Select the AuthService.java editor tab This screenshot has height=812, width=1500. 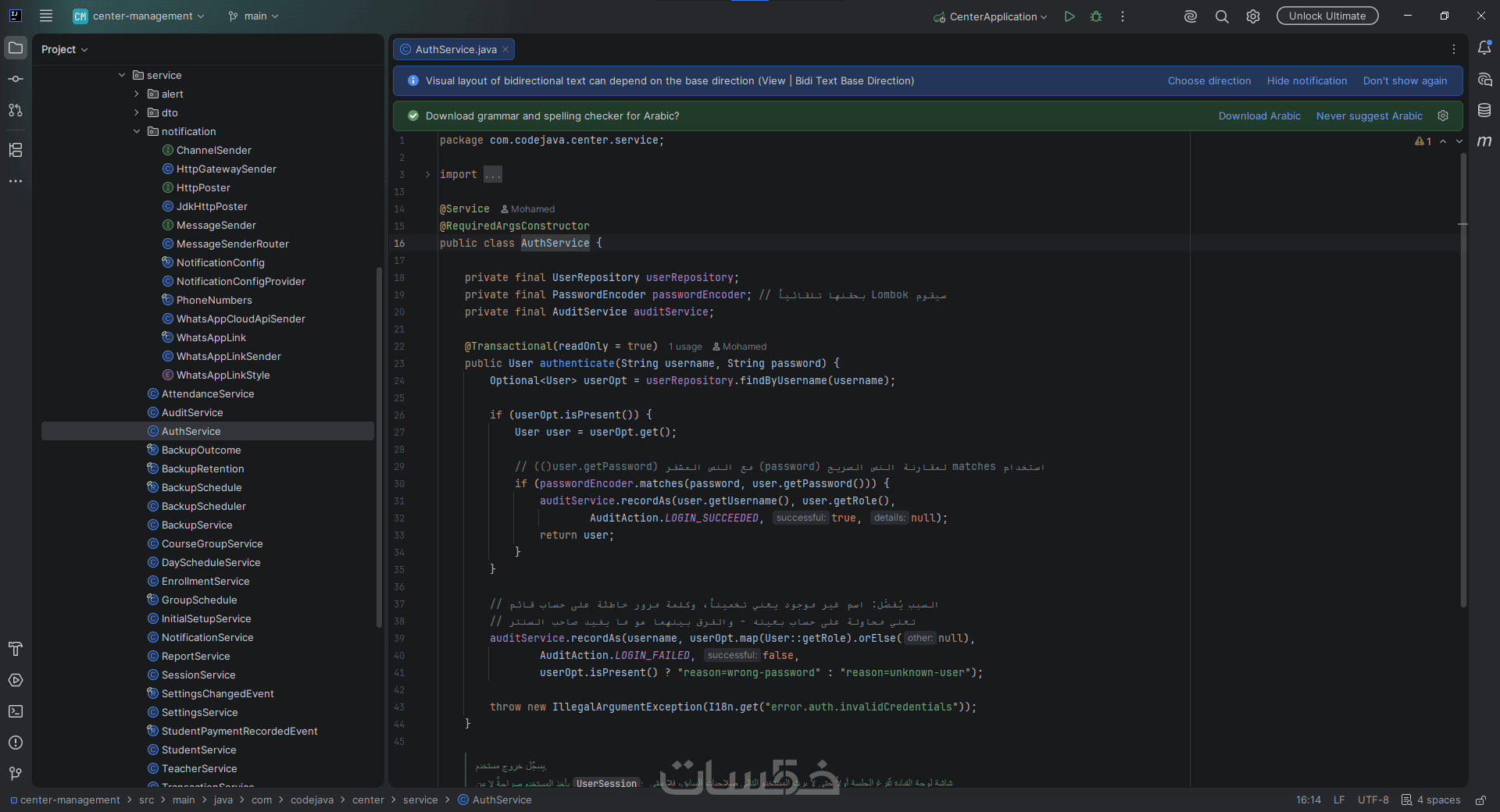[454, 49]
